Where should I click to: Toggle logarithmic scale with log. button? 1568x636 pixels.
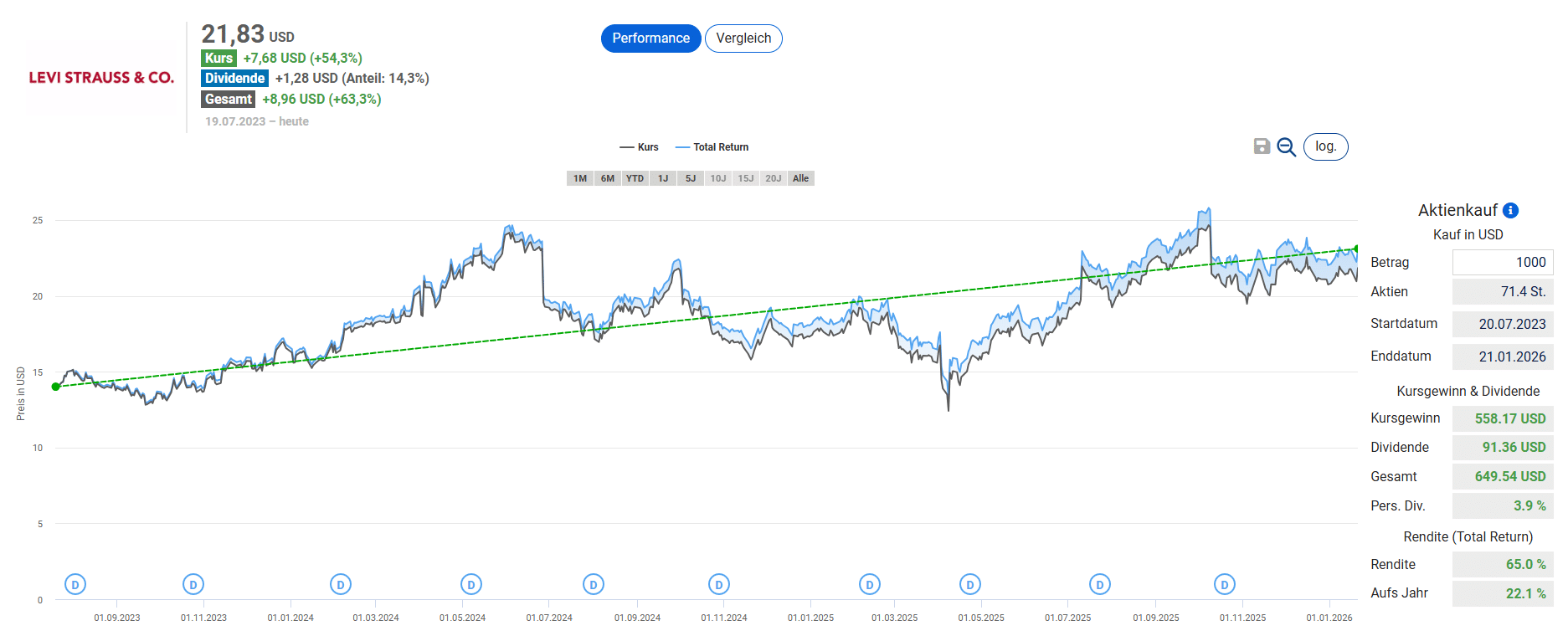(x=1325, y=146)
